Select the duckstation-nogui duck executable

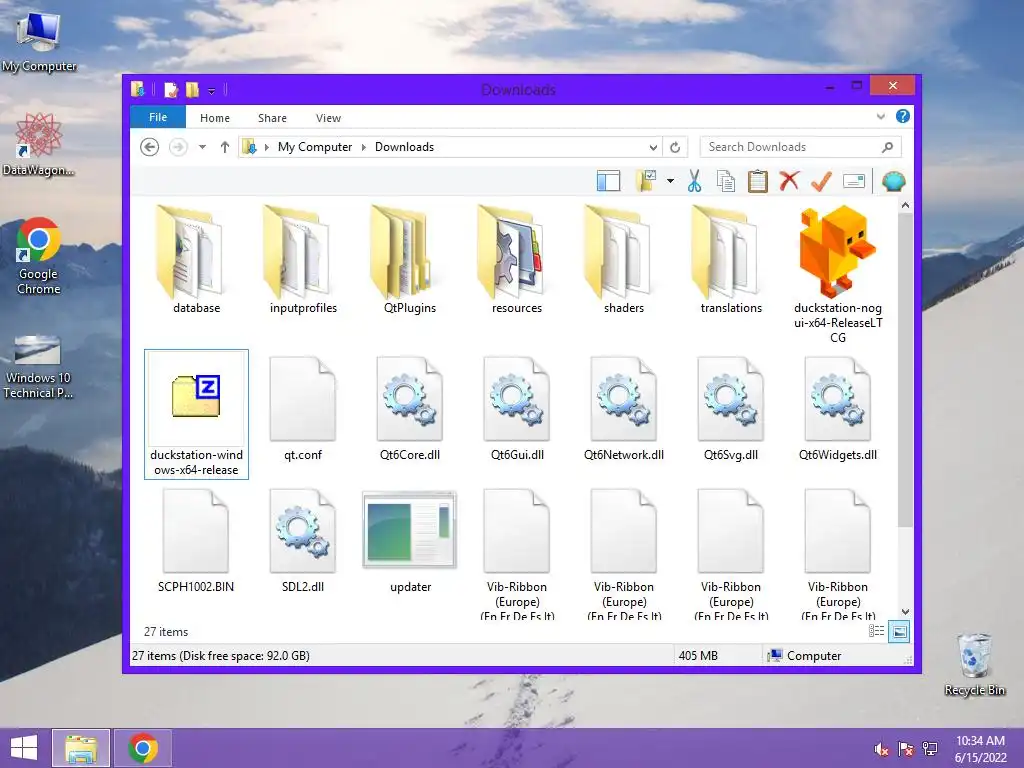coord(838,274)
